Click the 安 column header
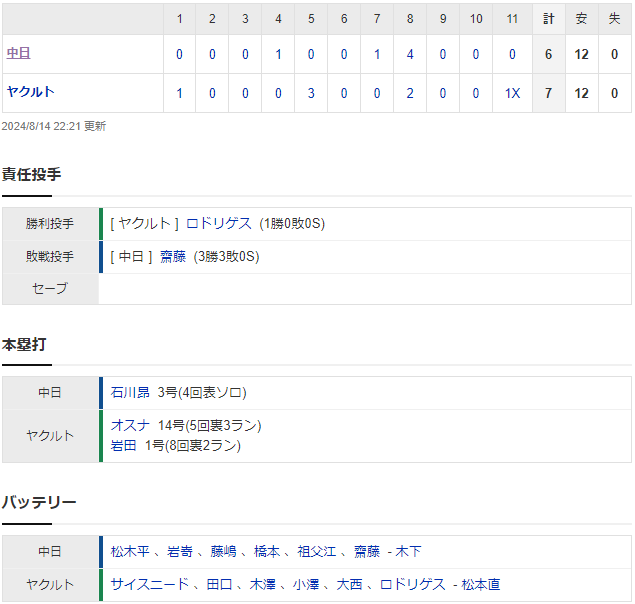This screenshot has height=604, width=635. coord(582,19)
